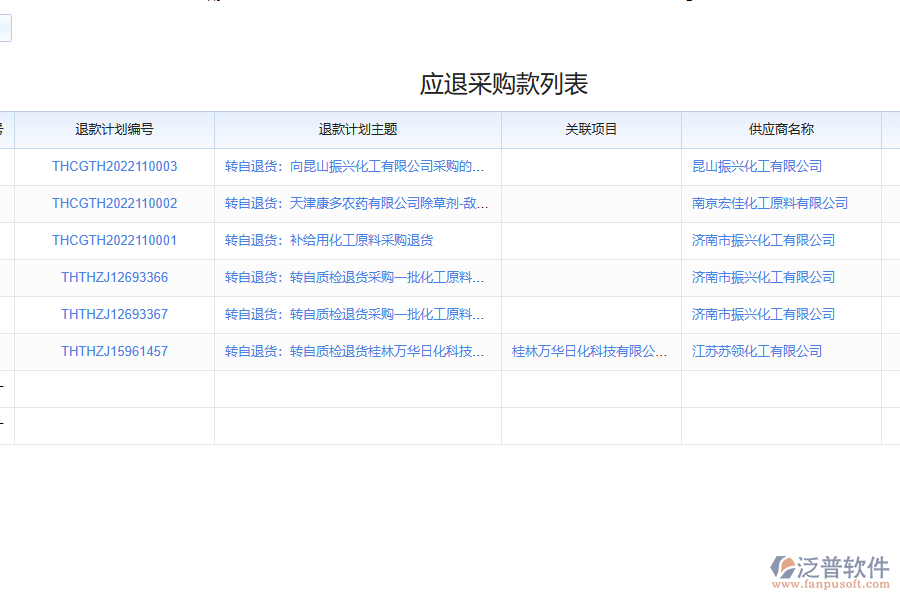Click the 关联项目 column header
Screen dimensions: 900x600
pyautogui.click(x=591, y=129)
